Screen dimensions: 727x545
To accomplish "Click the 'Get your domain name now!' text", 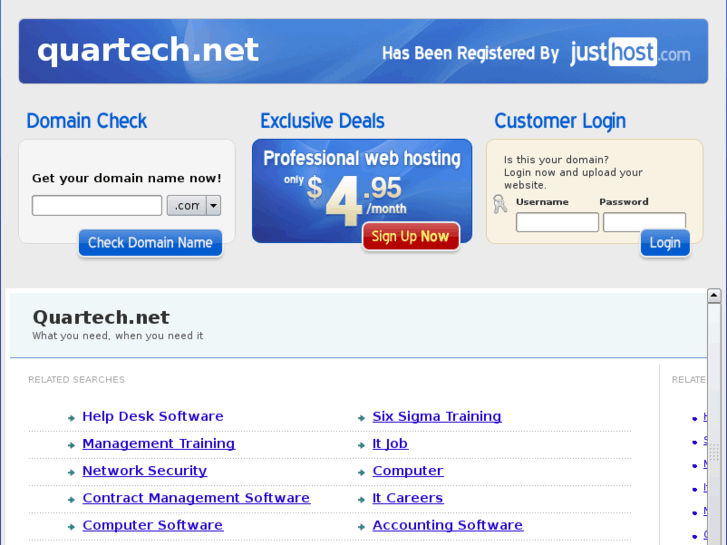I will [x=127, y=178].
